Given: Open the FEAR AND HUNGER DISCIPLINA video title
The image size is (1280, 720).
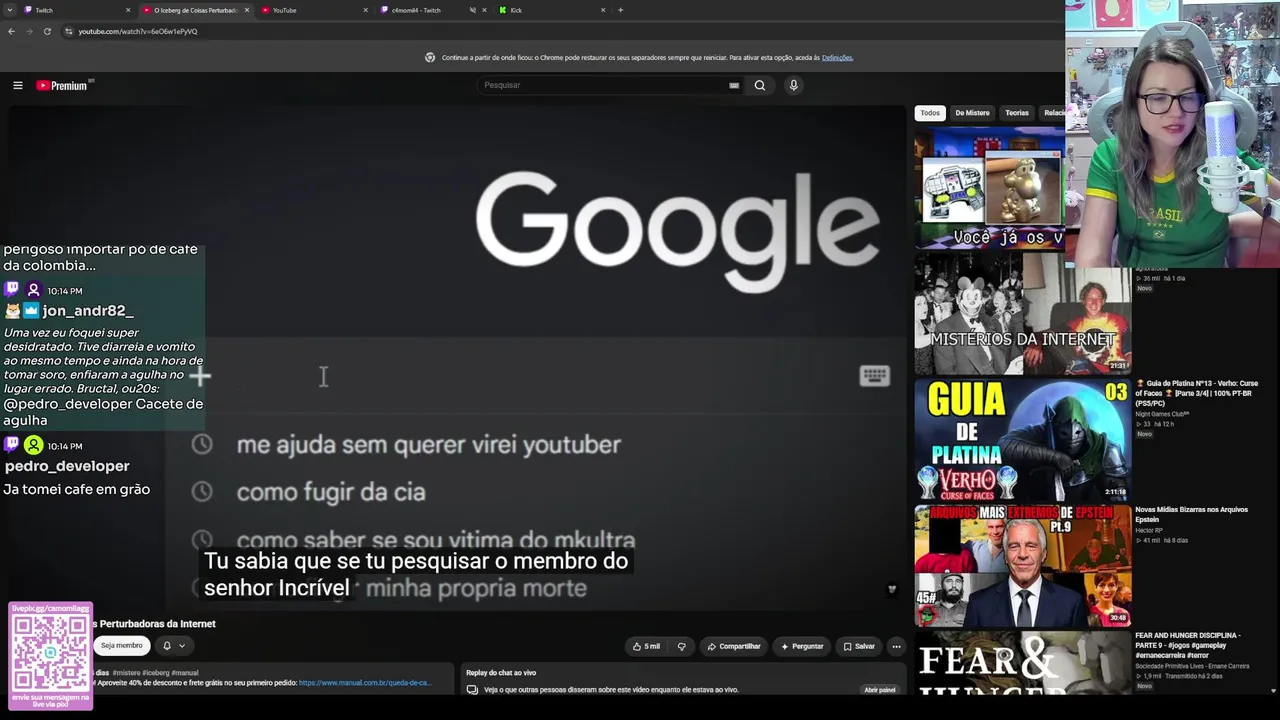Looking at the screenshot, I should [1190, 645].
